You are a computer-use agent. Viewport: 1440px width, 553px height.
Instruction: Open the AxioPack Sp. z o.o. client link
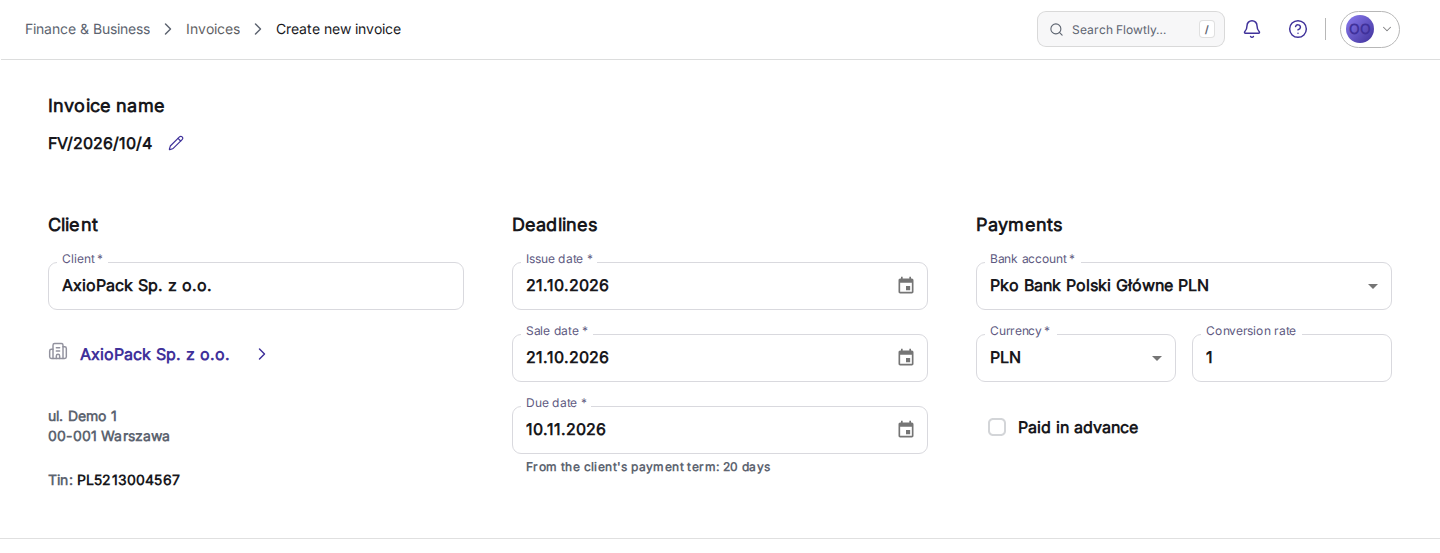point(155,354)
